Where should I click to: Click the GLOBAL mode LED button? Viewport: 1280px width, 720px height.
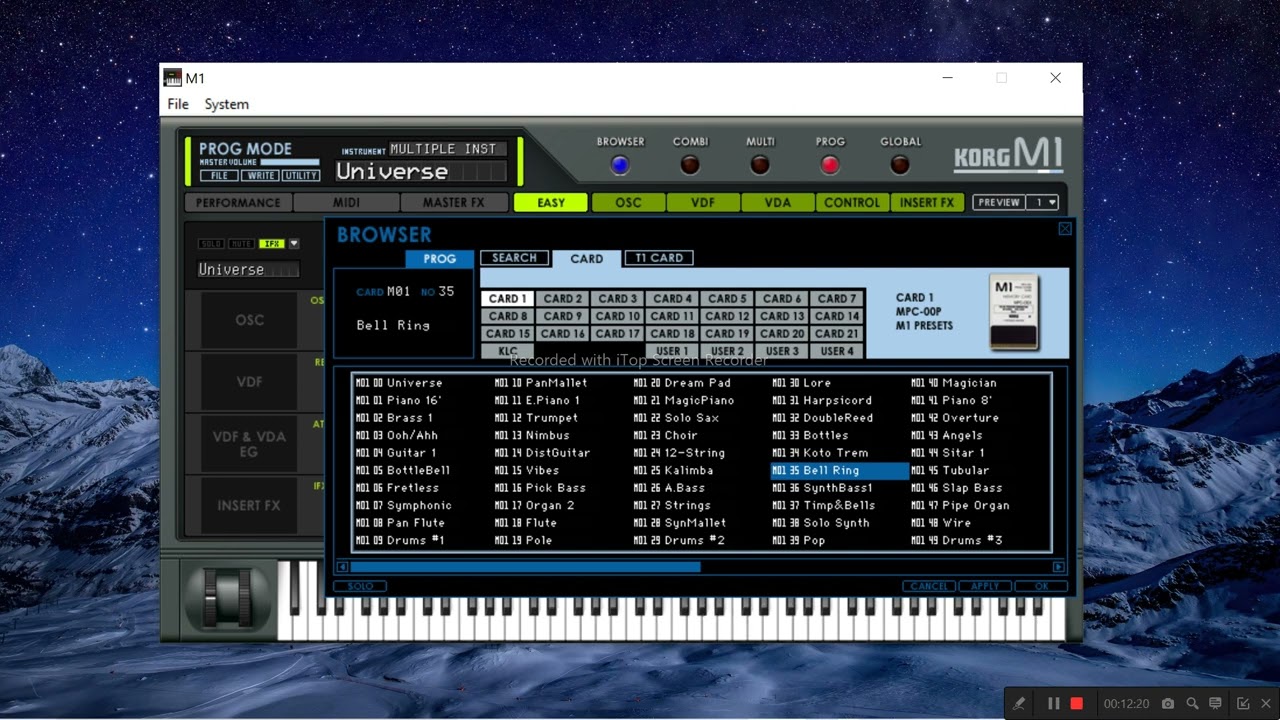tap(900, 165)
